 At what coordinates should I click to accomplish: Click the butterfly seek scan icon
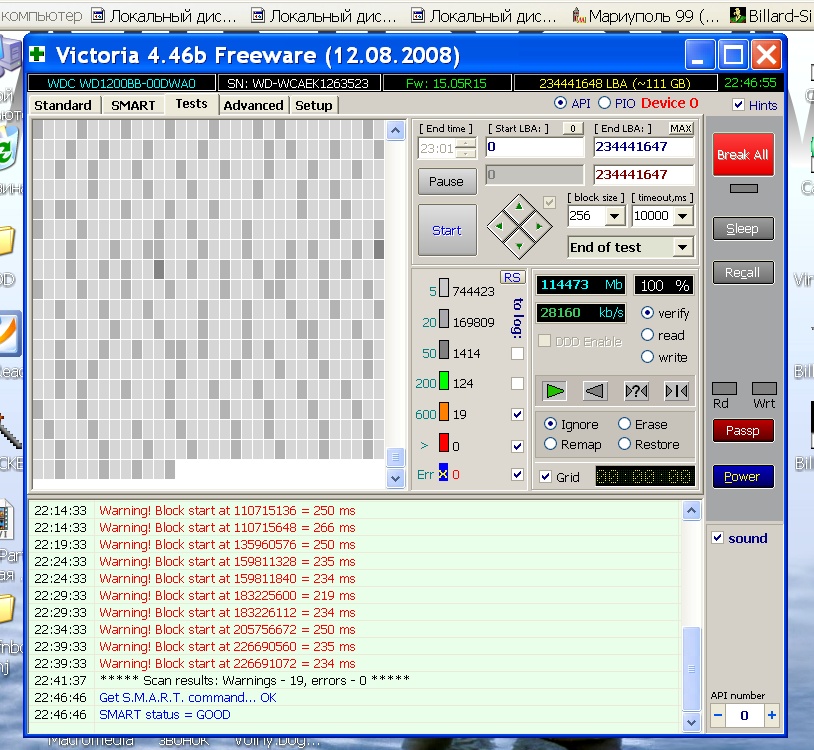(677, 391)
